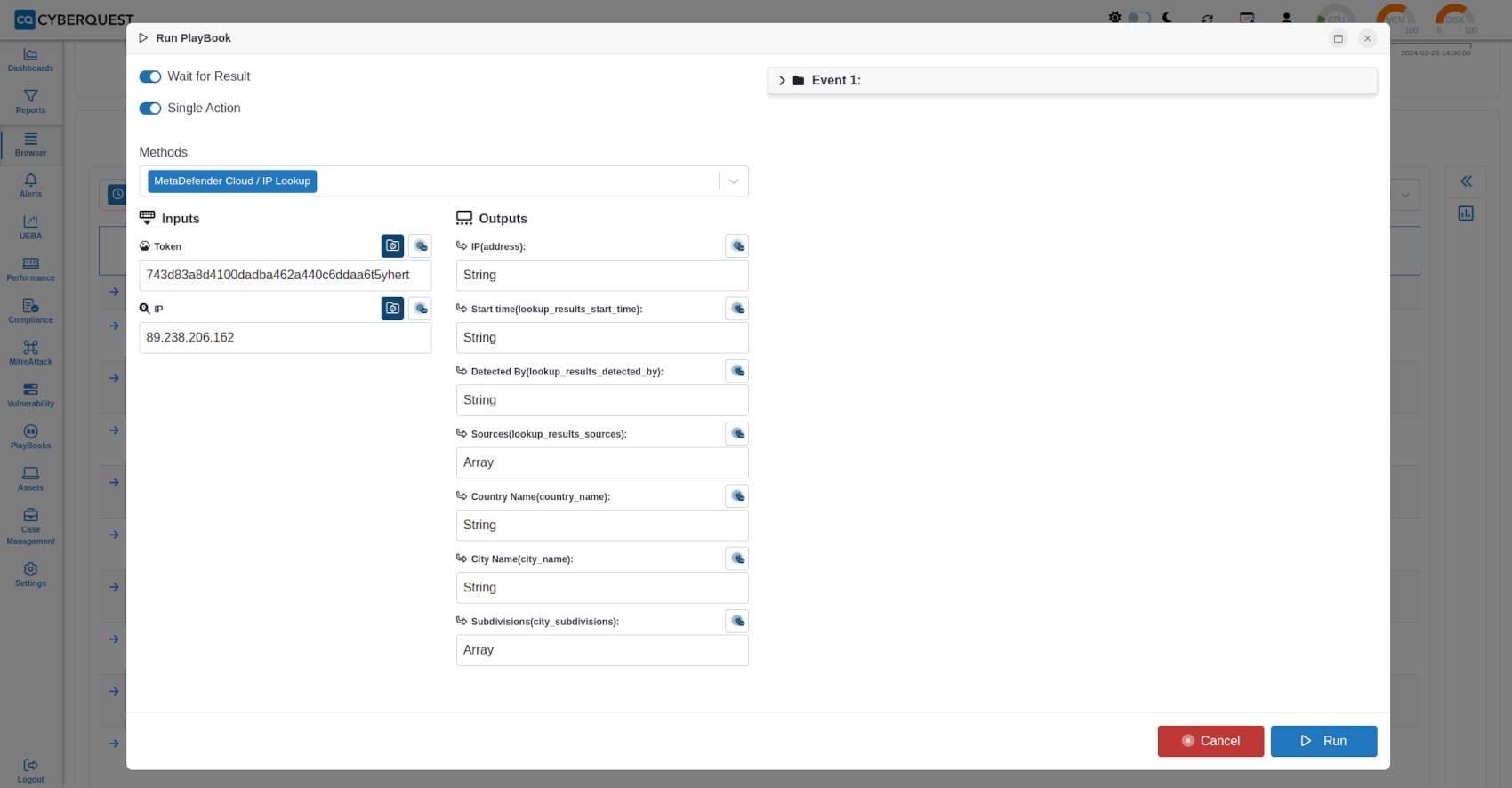Click the City Name output field
The height and width of the screenshot is (788, 1512).
click(602, 588)
